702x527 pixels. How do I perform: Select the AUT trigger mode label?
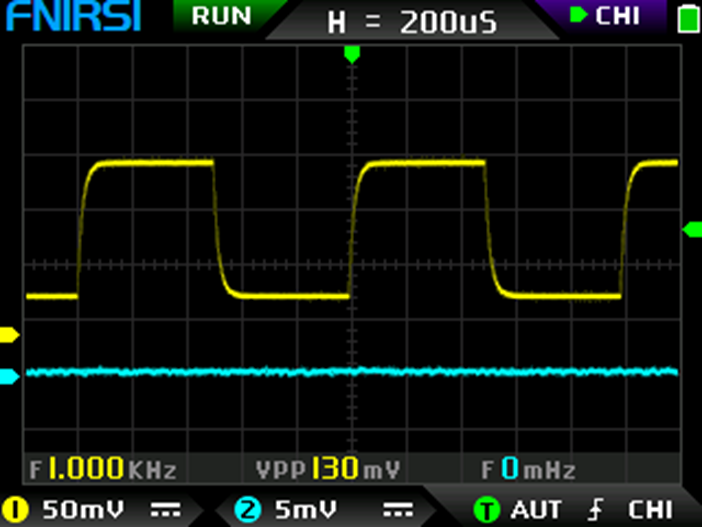coord(535,510)
